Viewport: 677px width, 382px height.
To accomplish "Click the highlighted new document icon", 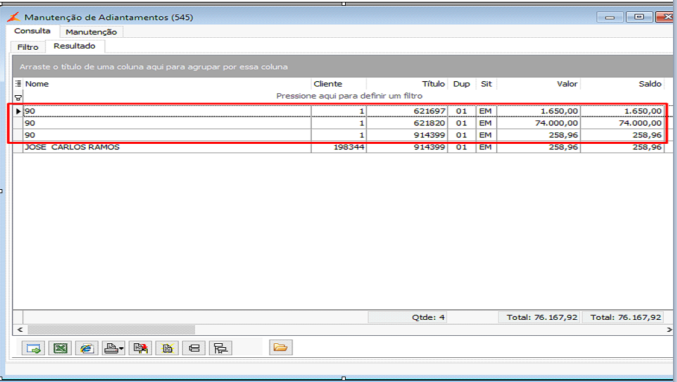I will coord(167,348).
